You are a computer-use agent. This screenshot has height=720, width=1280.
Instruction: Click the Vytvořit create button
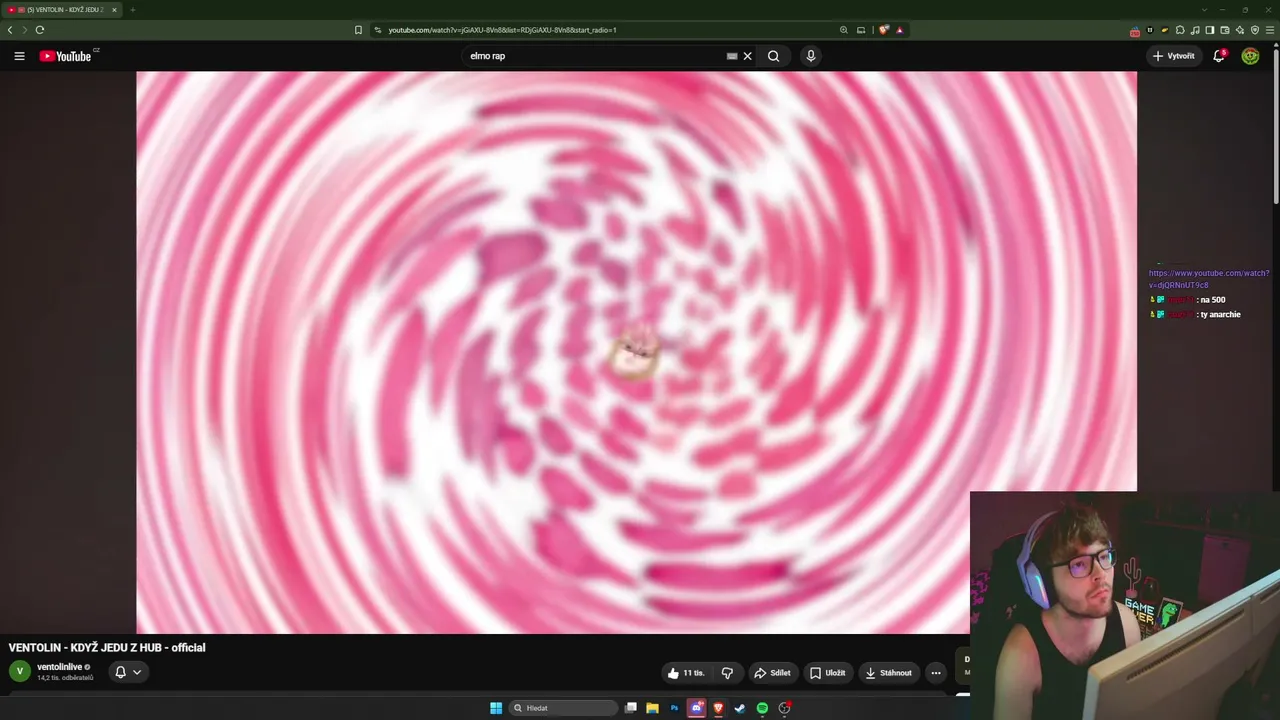click(1174, 56)
